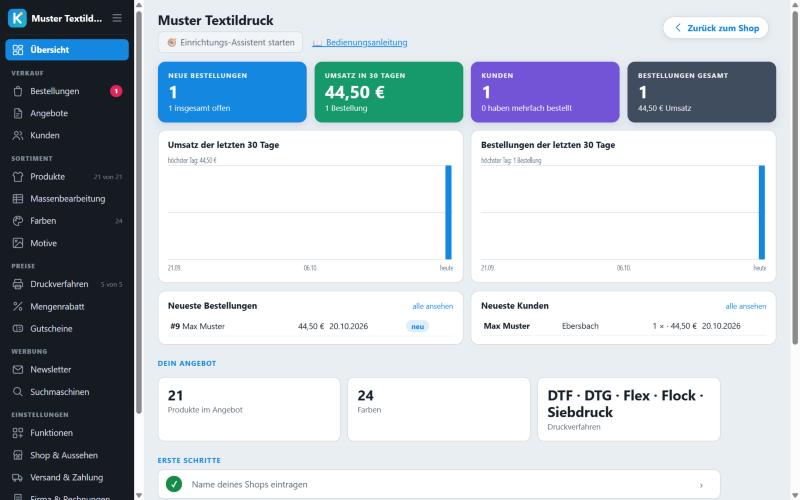Click the Bestellungen shopping bag icon
Screen dimensions: 800x500
[18, 91]
